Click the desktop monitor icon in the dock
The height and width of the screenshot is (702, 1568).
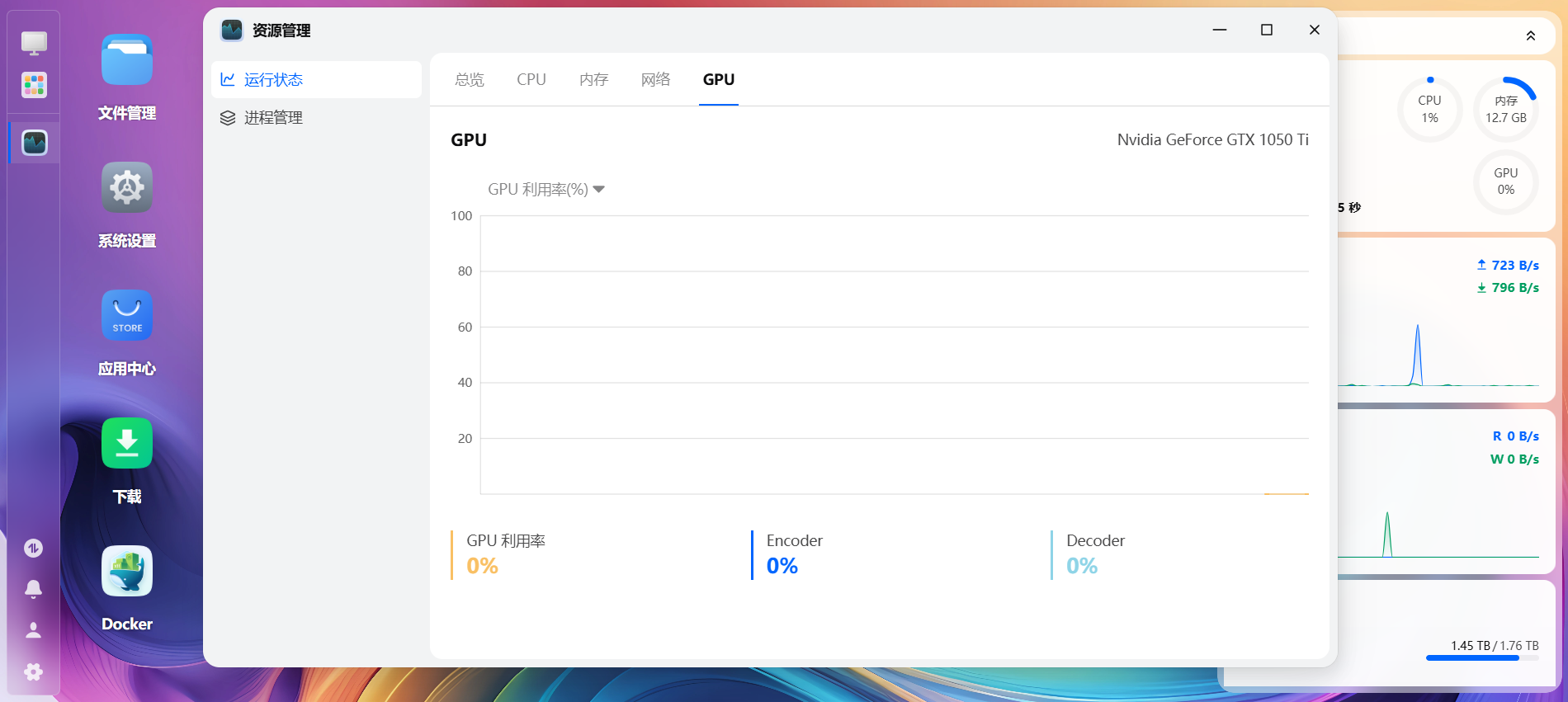(34, 43)
